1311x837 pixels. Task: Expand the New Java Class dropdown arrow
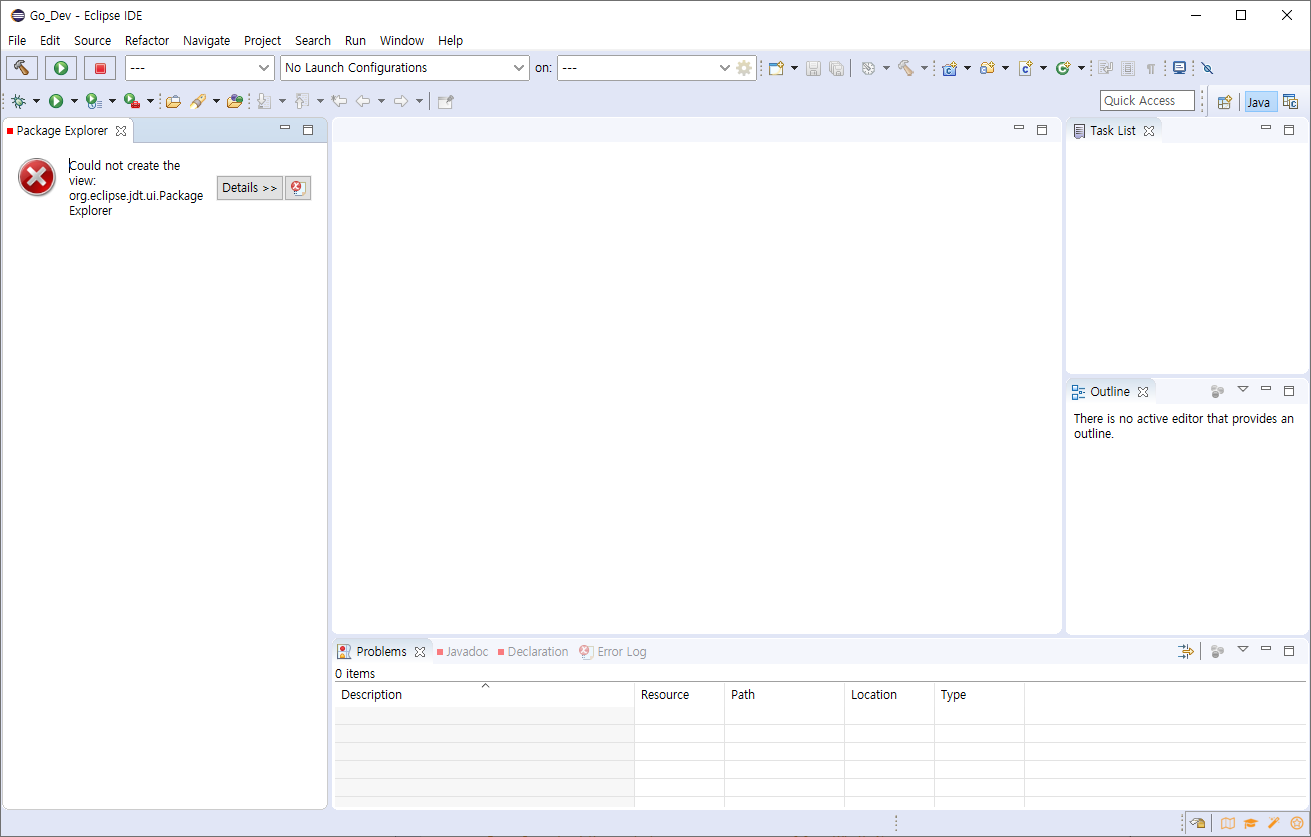pyautogui.click(x=1044, y=68)
